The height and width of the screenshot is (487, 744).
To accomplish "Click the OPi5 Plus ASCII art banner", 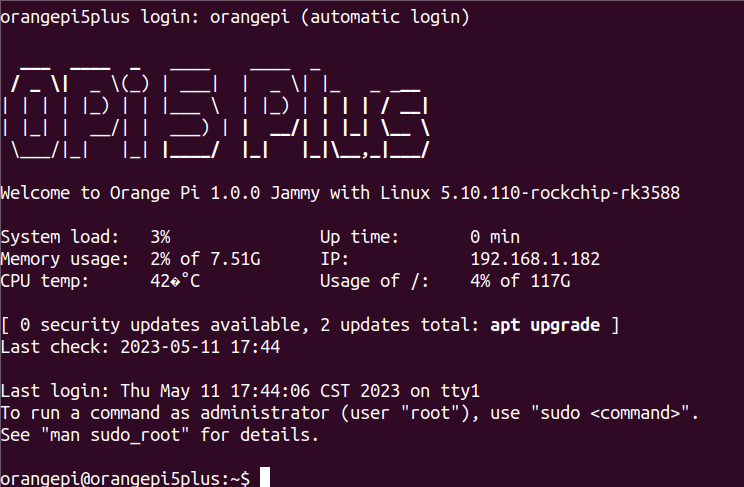I will (216, 112).
